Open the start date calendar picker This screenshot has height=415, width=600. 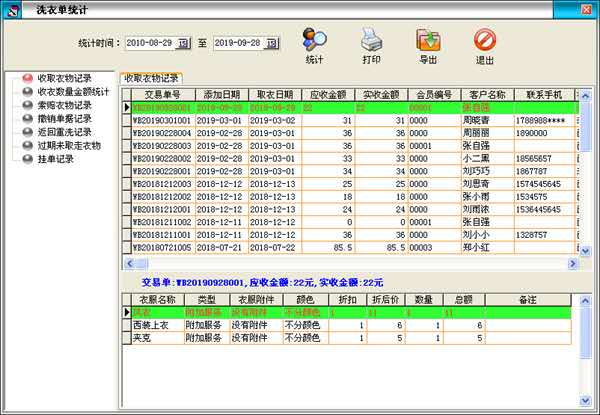pyautogui.click(x=183, y=44)
